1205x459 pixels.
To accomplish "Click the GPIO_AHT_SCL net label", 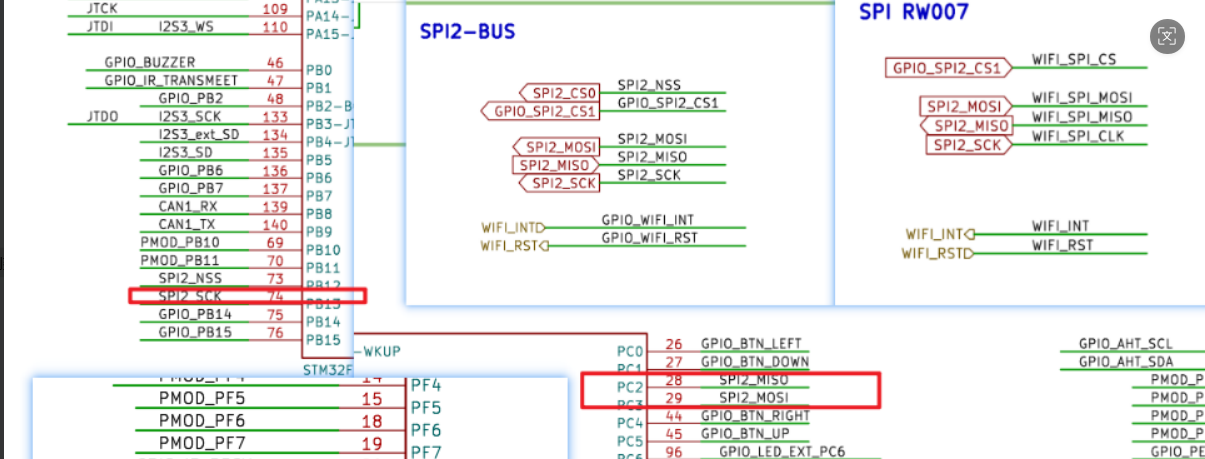I will click(x=1125, y=344).
